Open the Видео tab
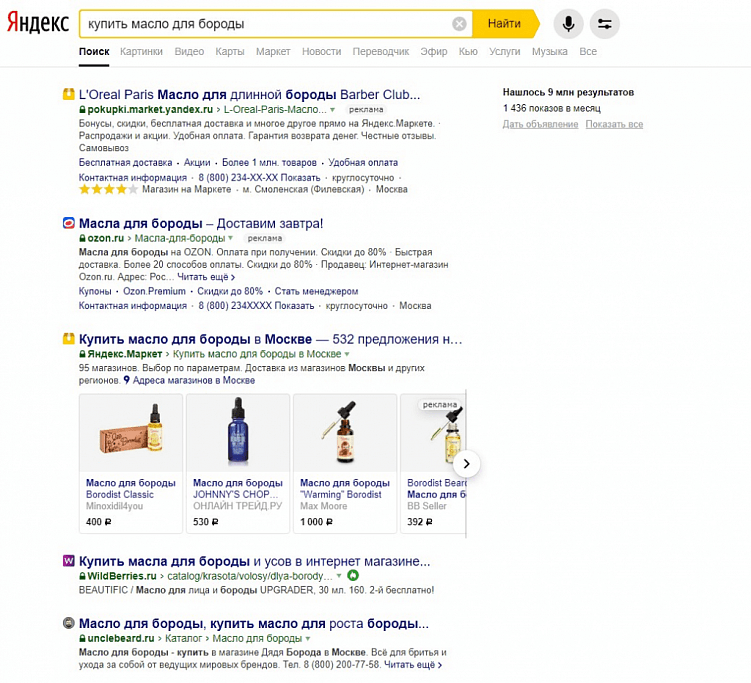Image resolution: width=751 pixels, height=683 pixels. click(189, 51)
